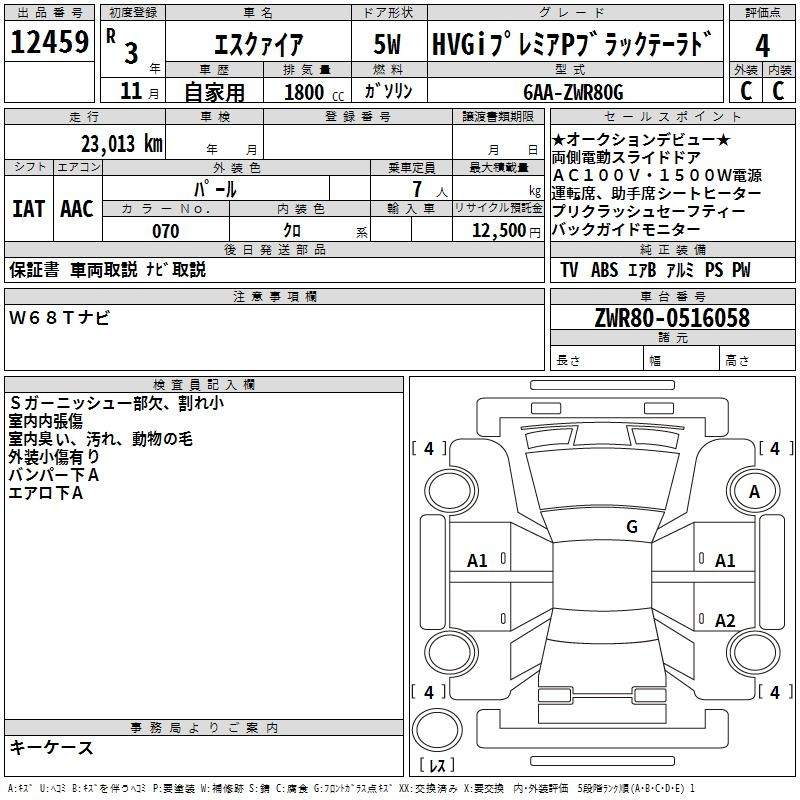The height and width of the screenshot is (800, 800).
Task: Click registration year R 3
Action: [122, 46]
